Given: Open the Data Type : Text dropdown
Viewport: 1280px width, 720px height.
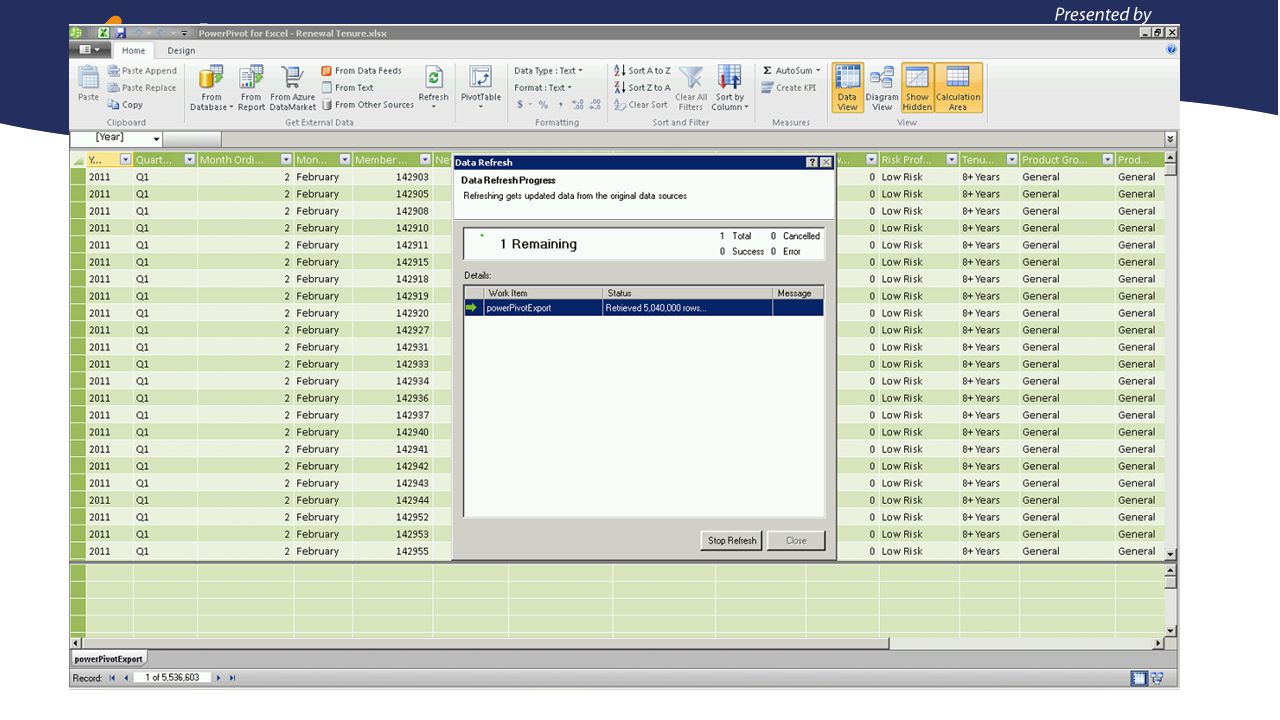Looking at the screenshot, I should point(548,71).
